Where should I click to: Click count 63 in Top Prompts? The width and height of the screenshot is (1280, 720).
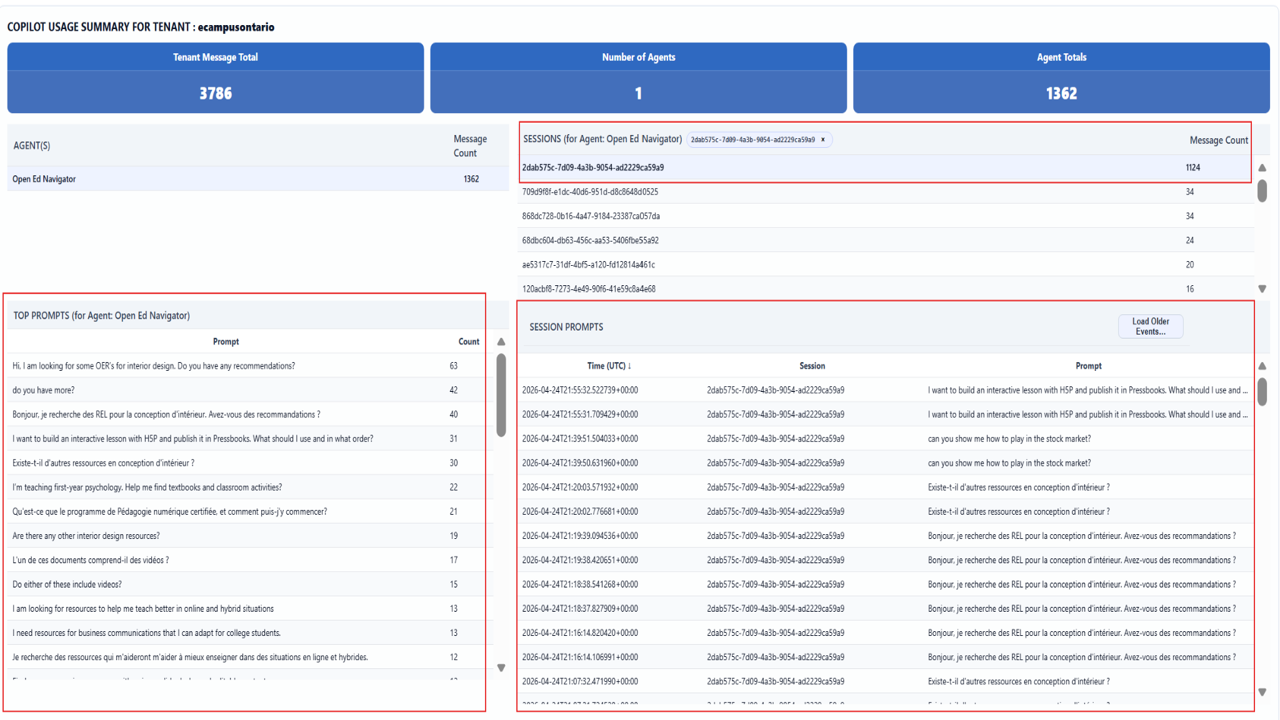point(454,366)
